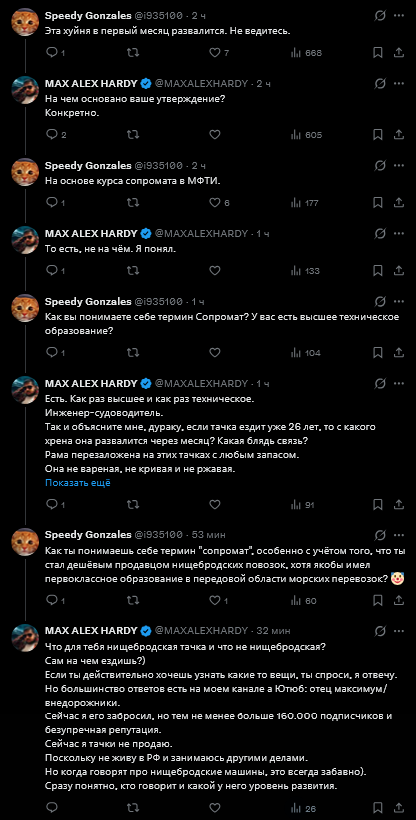This screenshot has height=820, width=416.
Task: Click Speedy Gonzales cat avatar on 53 мин tweet
Action: pos(25,541)
